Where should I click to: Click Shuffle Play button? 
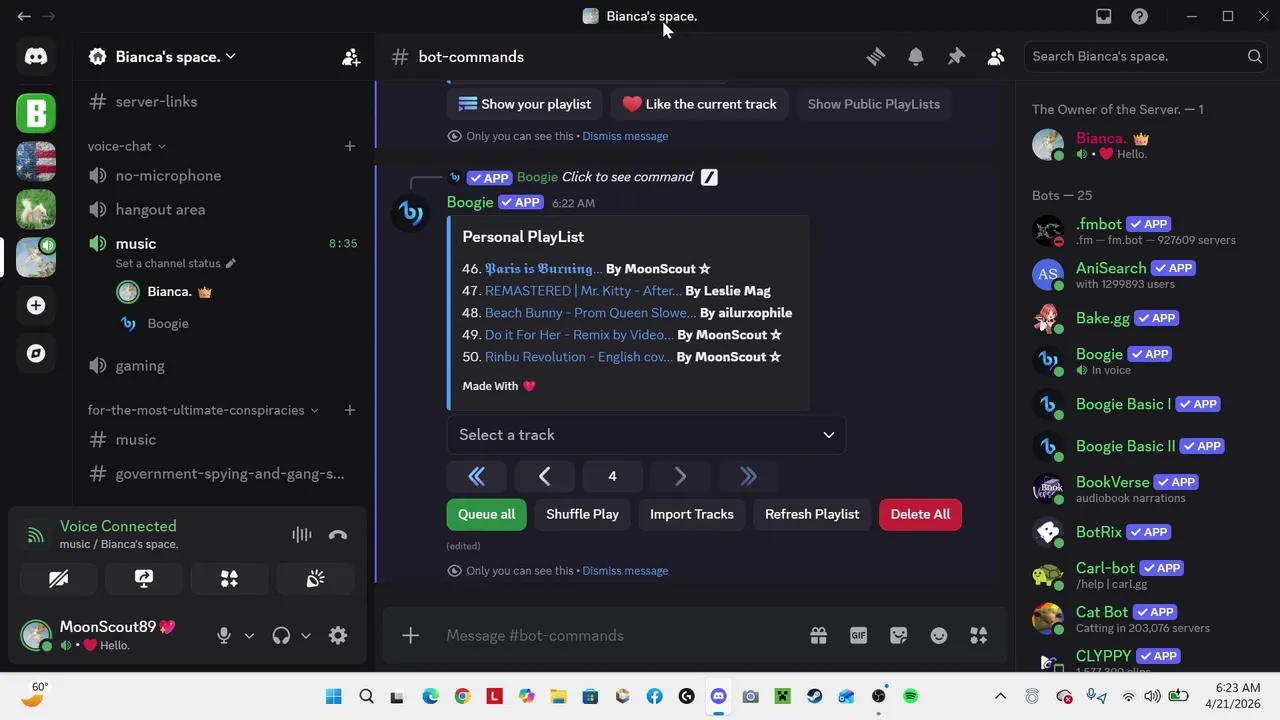click(582, 514)
